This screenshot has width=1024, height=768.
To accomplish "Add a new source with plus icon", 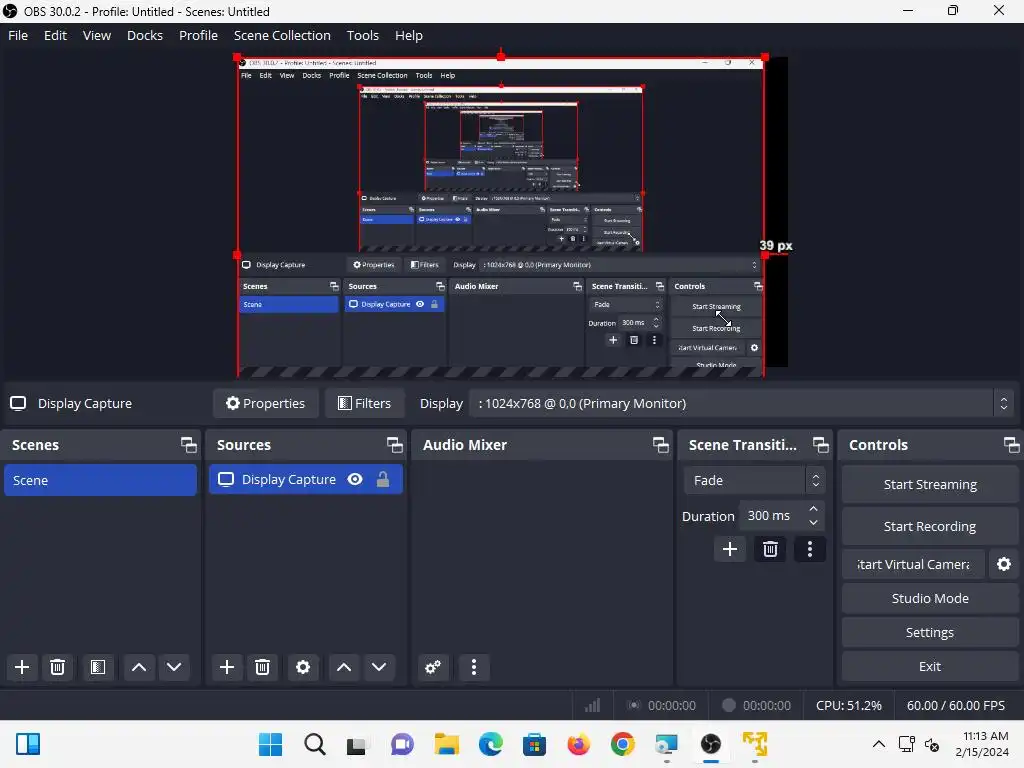I will [227, 667].
